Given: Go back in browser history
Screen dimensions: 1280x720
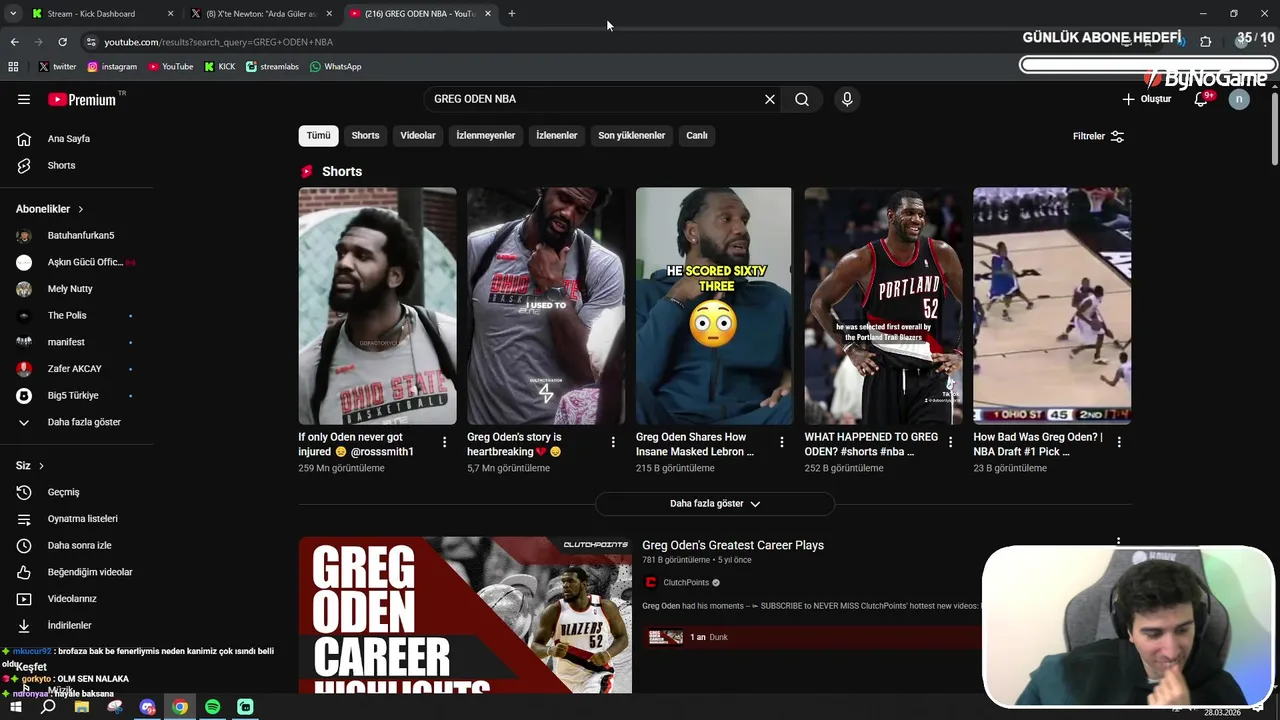Looking at the screenshot, I should click(14, 42).
